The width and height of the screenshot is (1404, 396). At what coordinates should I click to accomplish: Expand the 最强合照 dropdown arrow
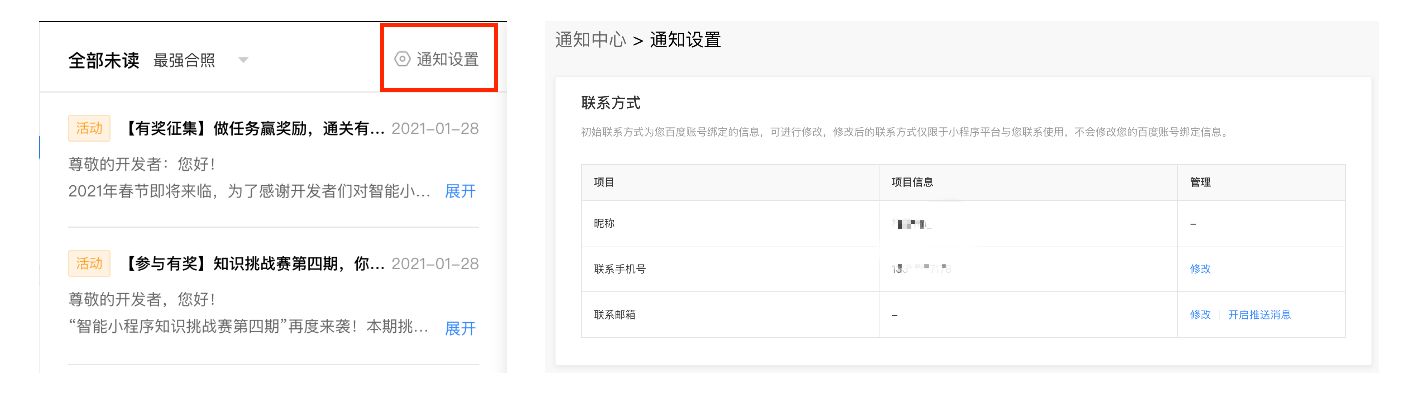[x=243, y=60]
